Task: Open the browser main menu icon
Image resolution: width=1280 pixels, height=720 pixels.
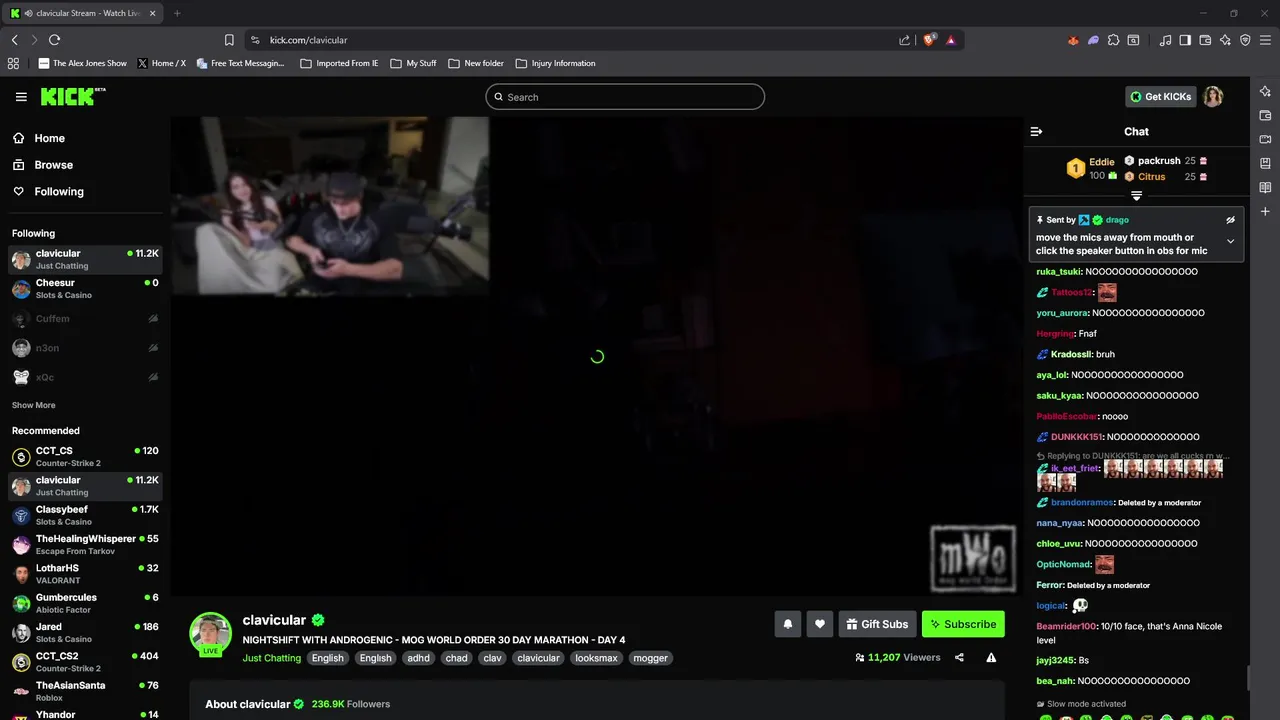Action: pyautogui.click(x=1265, y=40)
